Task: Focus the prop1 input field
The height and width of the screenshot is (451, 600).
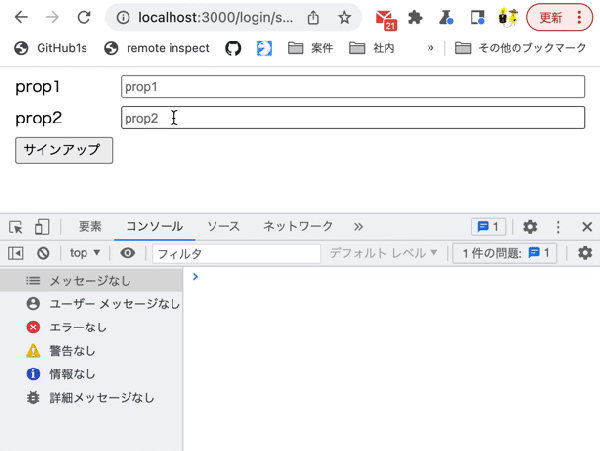Action: 353,86
